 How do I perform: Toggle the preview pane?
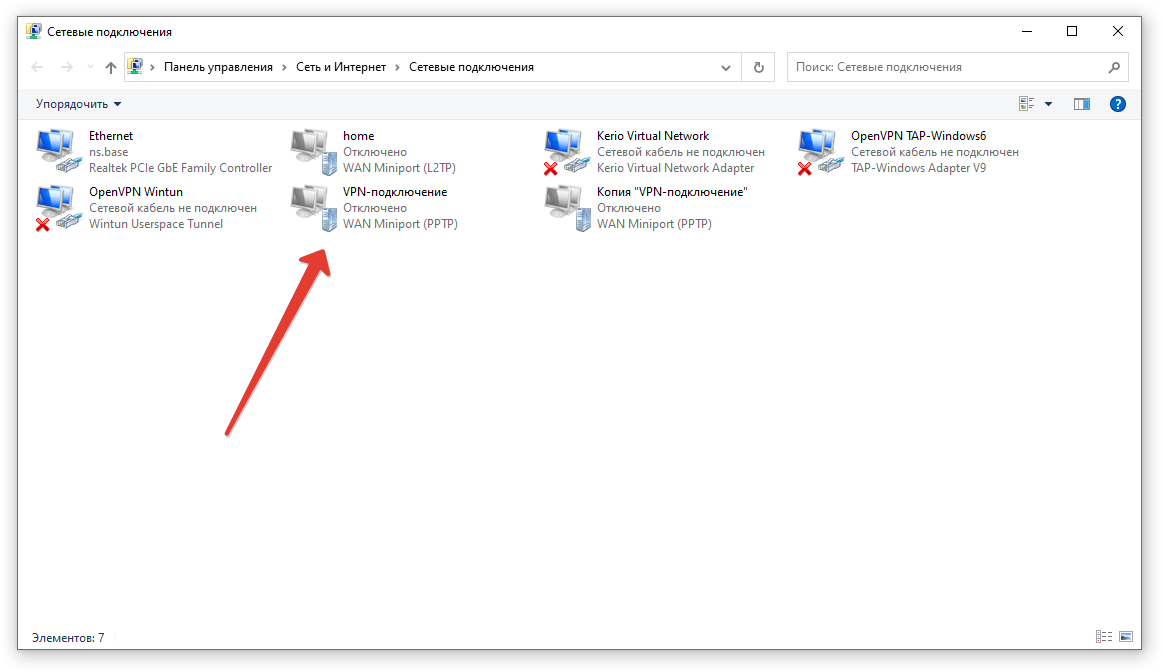point(1081,103)
